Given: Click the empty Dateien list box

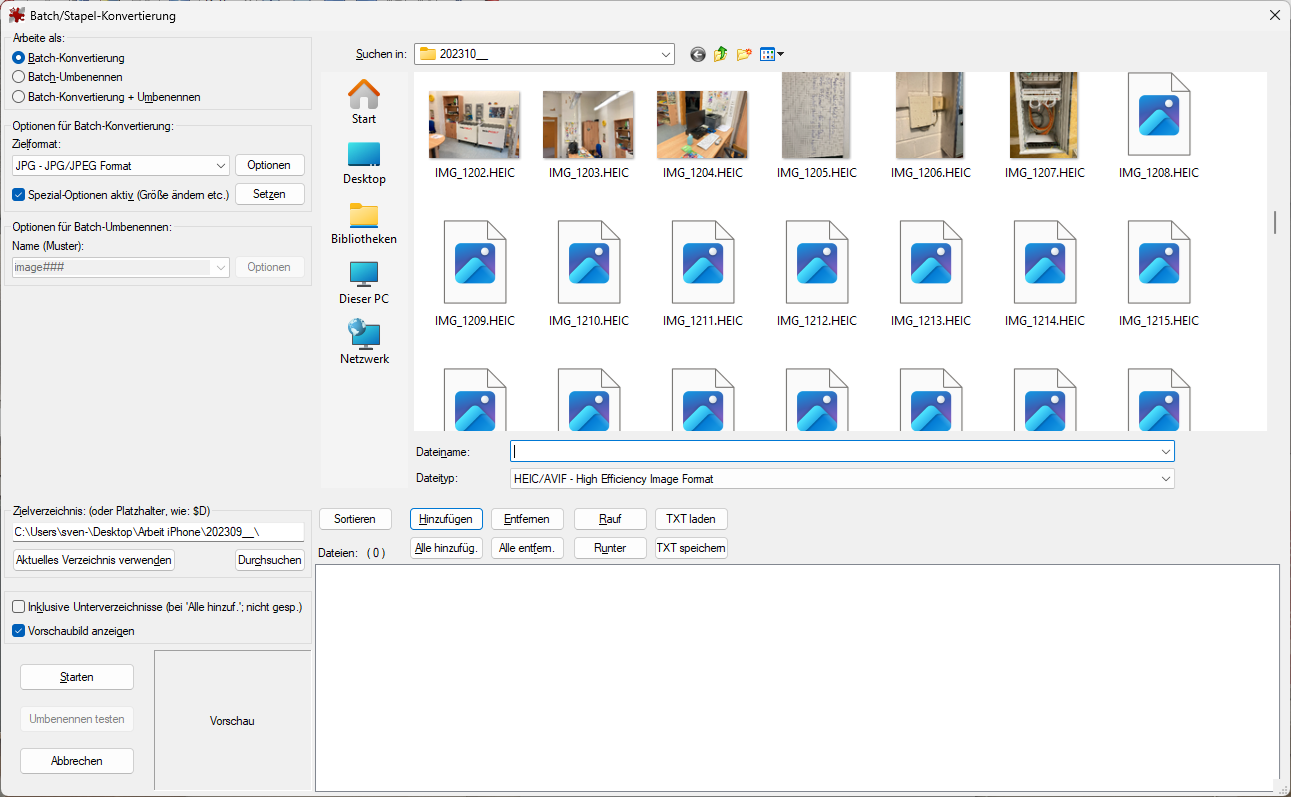Looking at the screenshot, I should tap(797, 678).
